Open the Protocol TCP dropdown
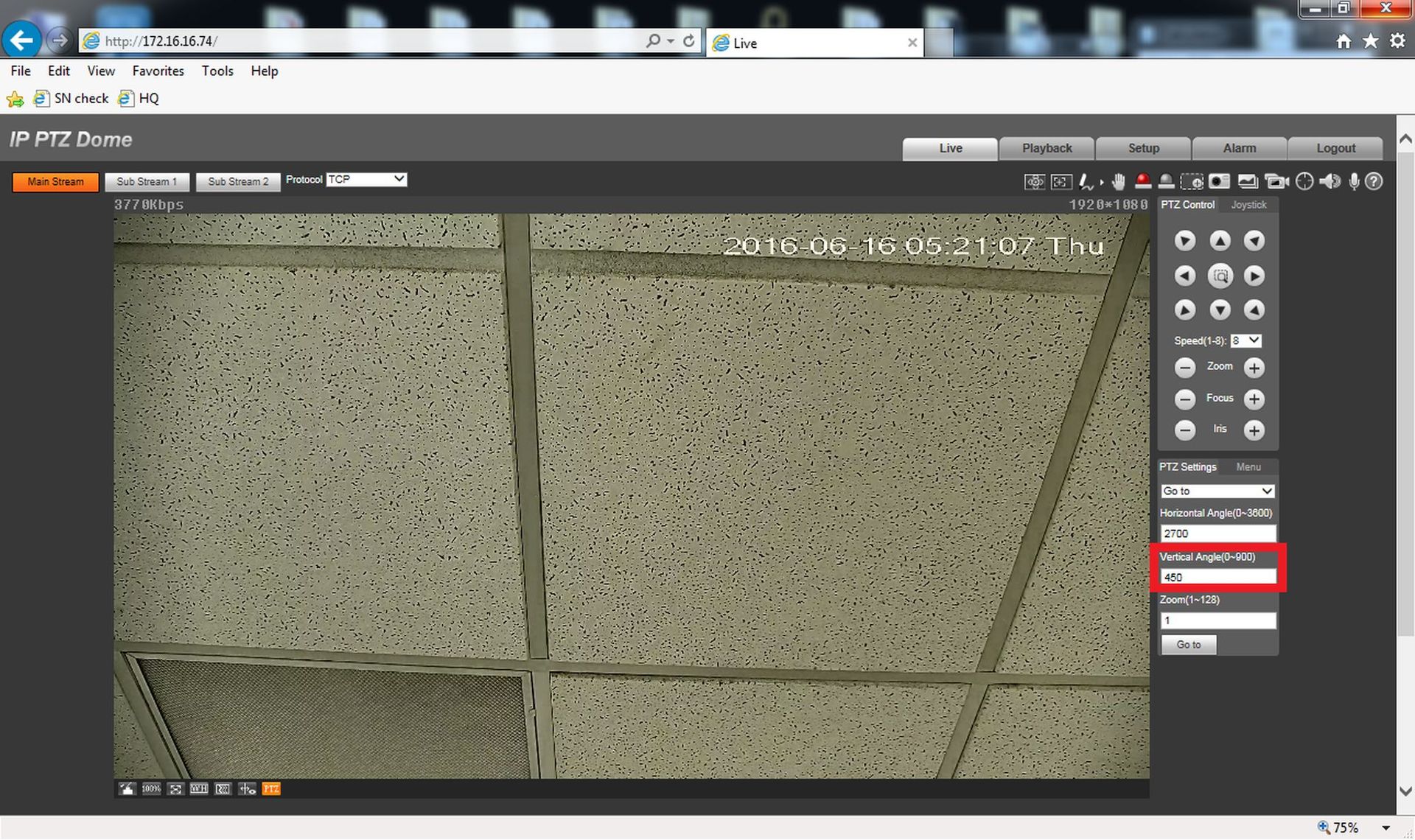The height and width of the screenshot is (840, 1415). pyautogui.click(x=366, y=179)
